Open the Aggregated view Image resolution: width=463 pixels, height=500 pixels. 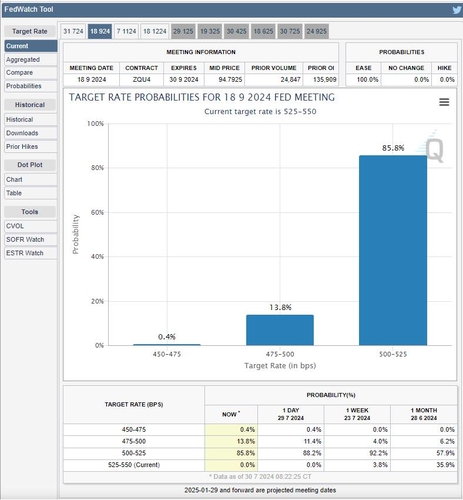point(31,60)
